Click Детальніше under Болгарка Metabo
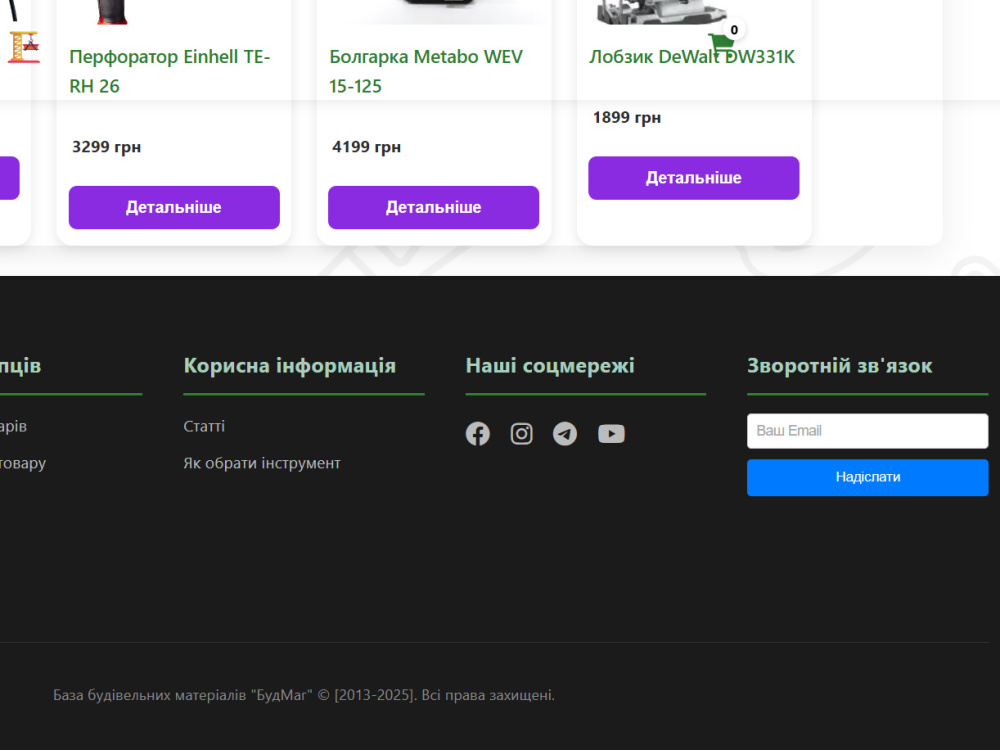The width and height of the screenshot is (1000, 750). (434, 207)
